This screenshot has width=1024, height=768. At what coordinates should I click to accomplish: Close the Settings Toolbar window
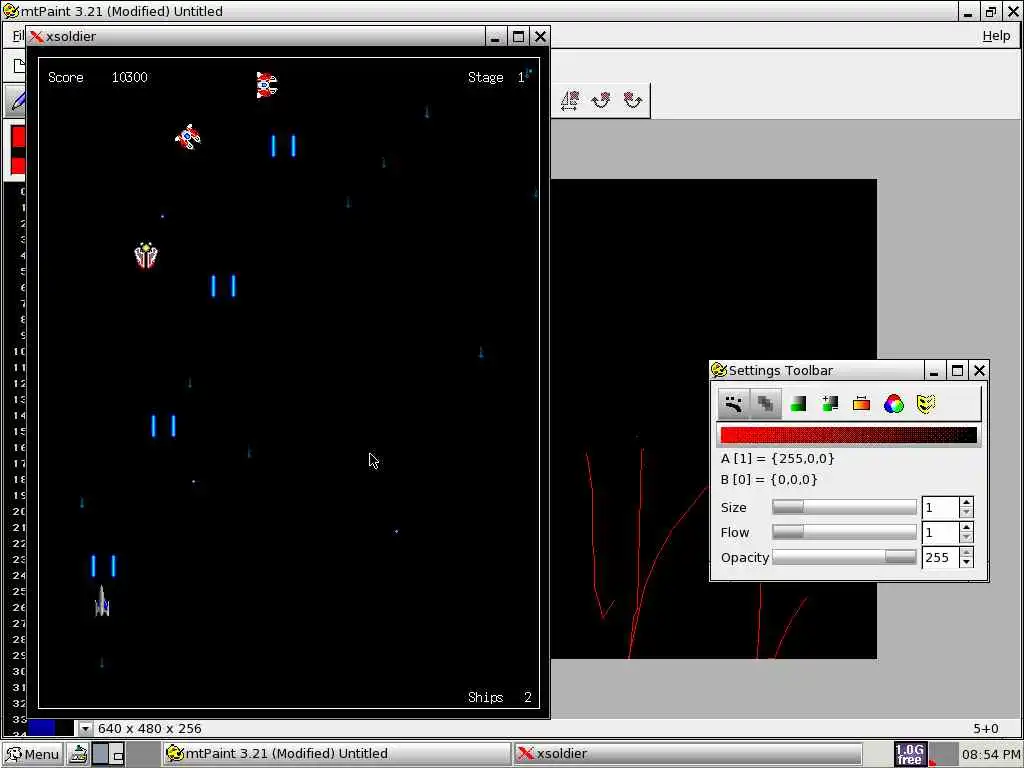979,371
